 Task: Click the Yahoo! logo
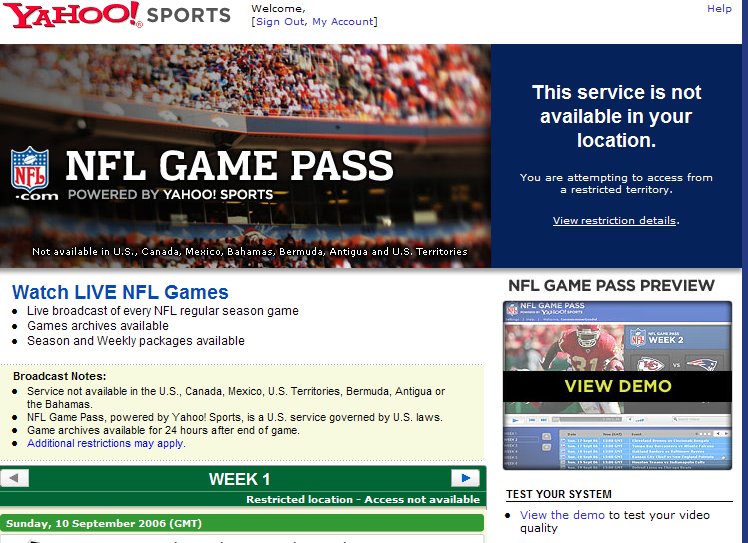(x=70, y=15)
